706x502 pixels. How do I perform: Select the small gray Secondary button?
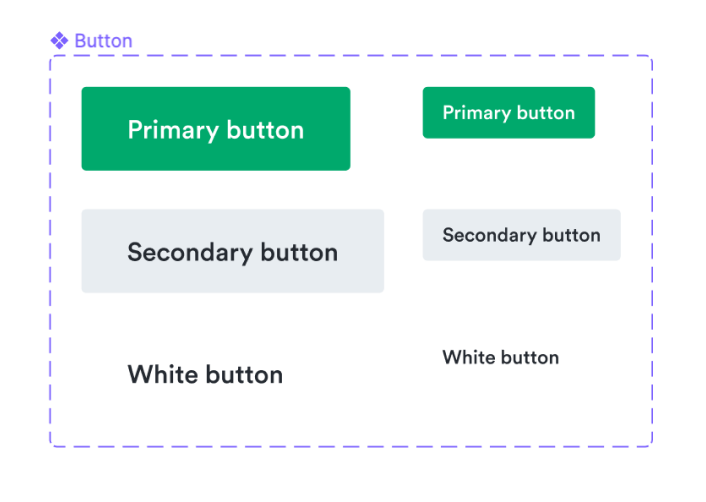point(521,235)
